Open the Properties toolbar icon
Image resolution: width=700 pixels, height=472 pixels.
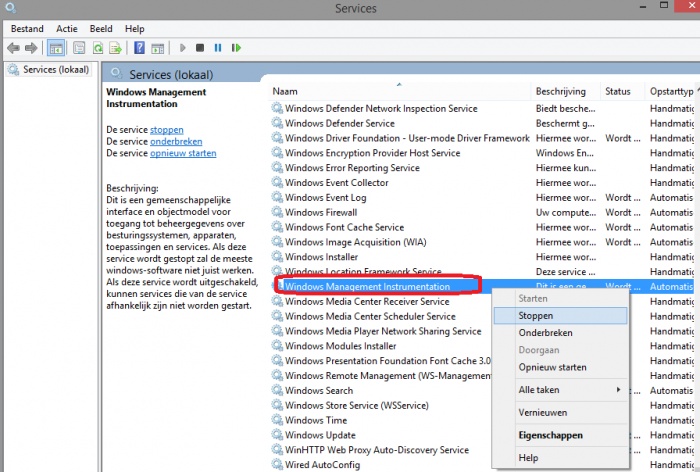[79, 48]
